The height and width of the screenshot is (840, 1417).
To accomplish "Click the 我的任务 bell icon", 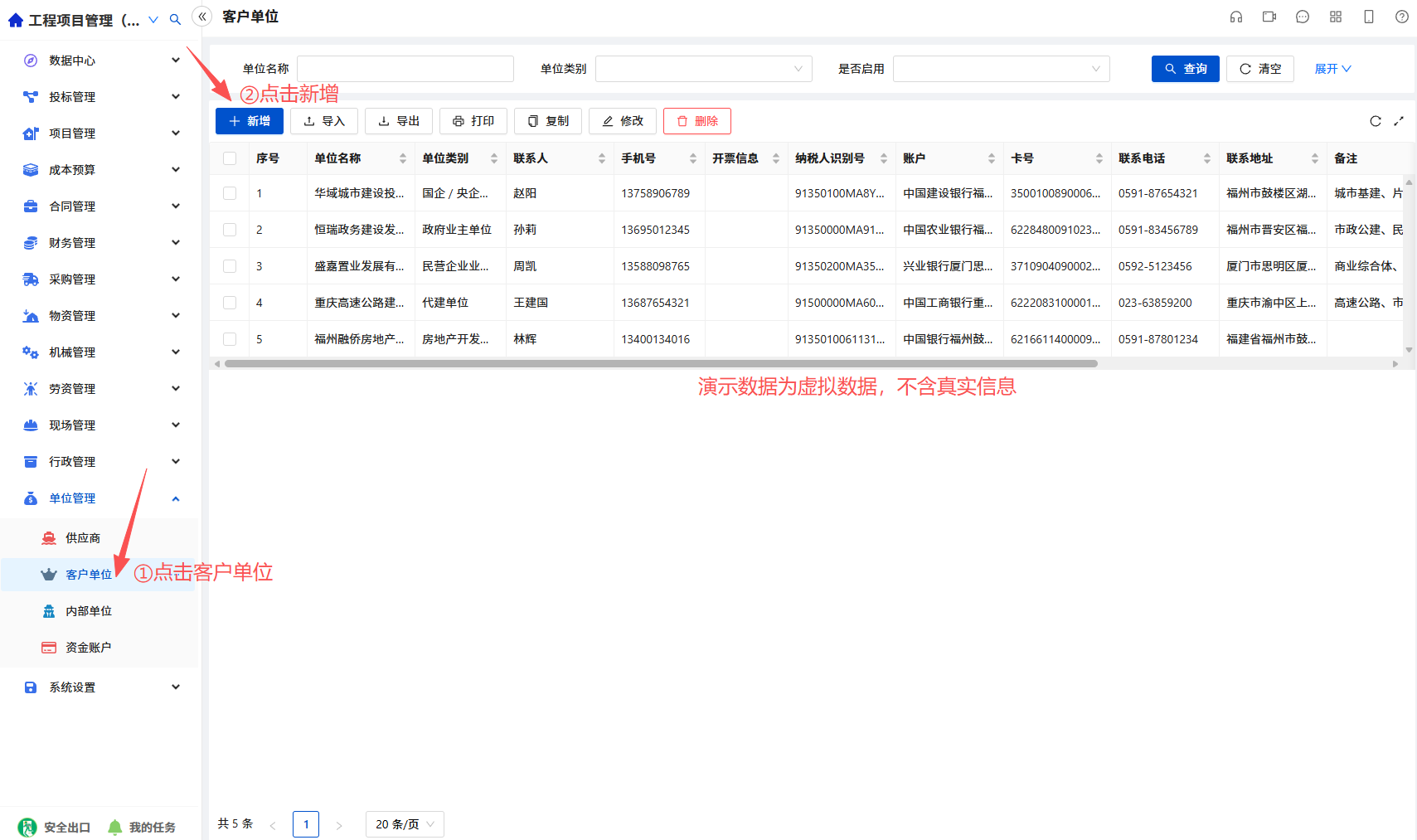I will pos(114,827).
